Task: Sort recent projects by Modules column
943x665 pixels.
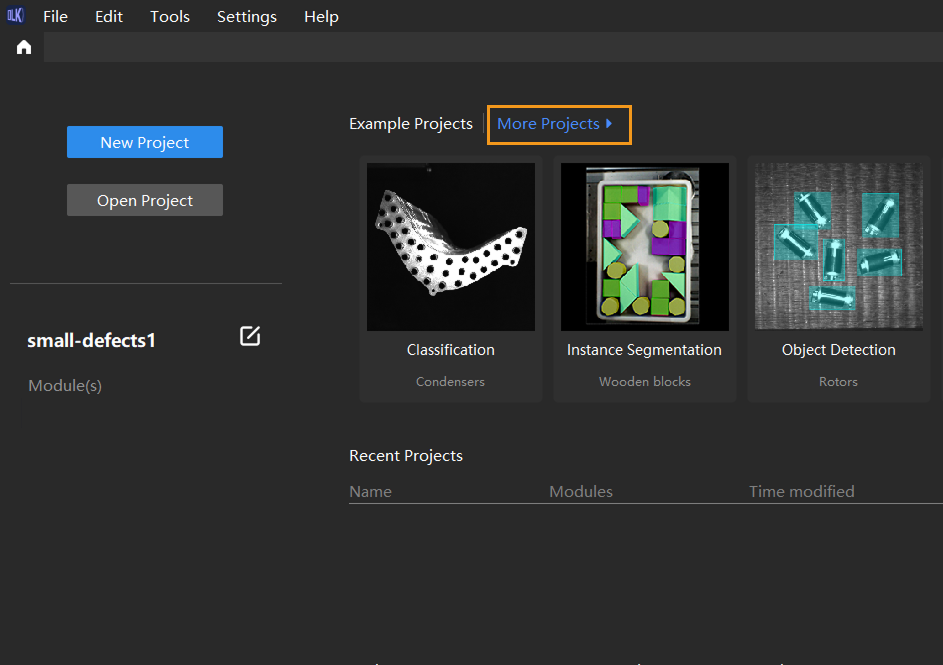Action: tap(580, 491)
